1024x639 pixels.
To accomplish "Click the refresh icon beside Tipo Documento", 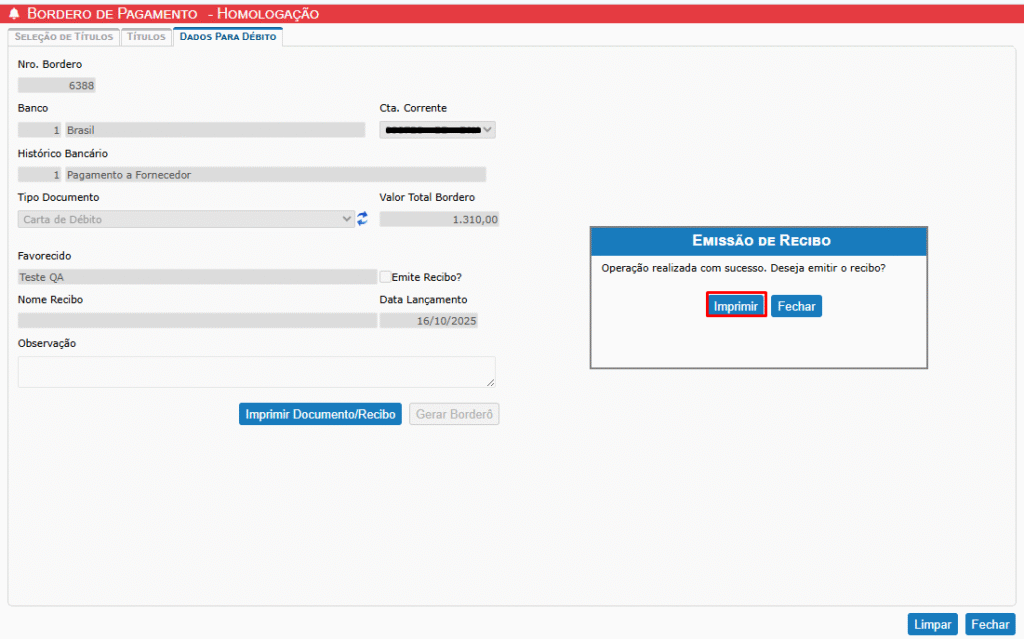I will point(362,219).
